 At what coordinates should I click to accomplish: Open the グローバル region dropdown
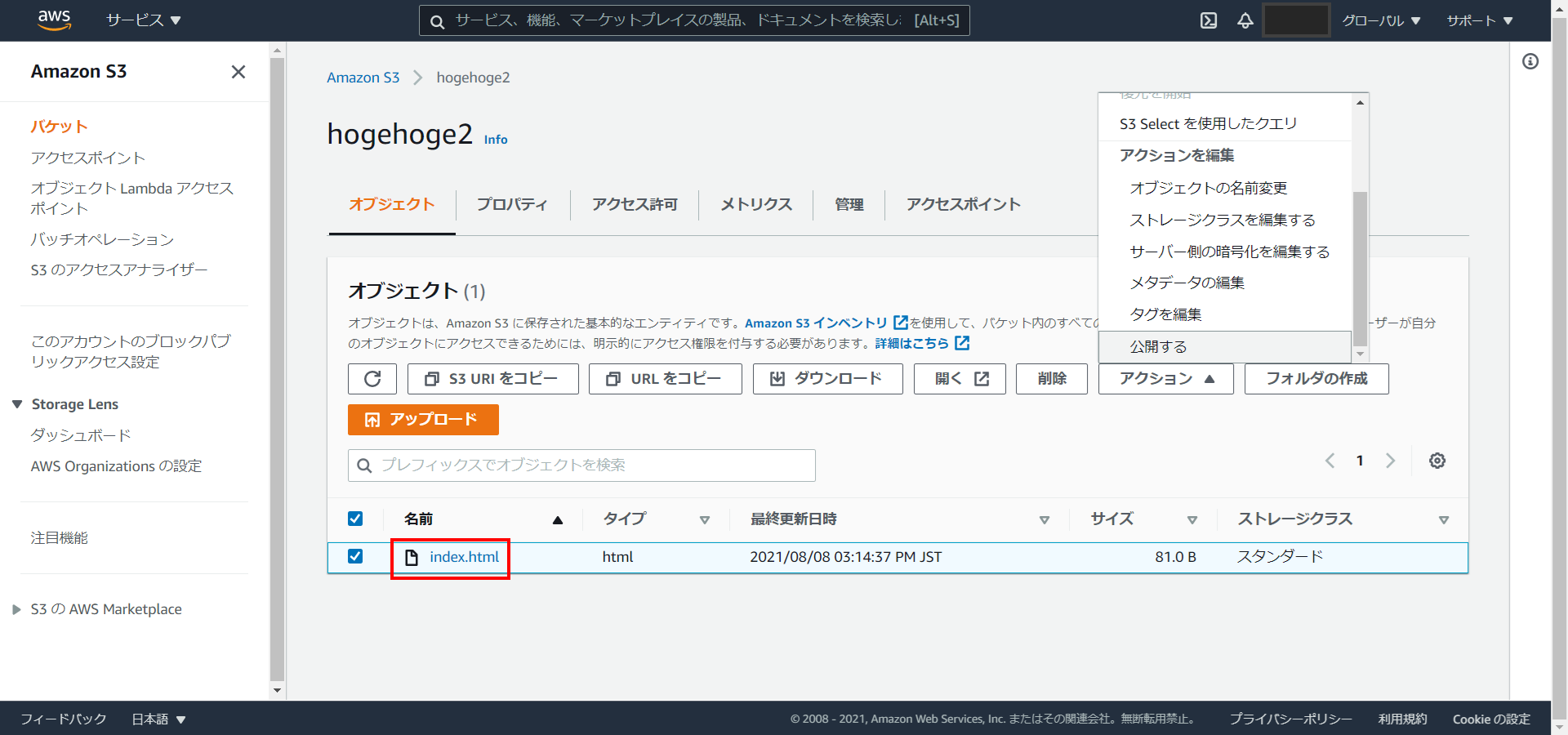1382,20
